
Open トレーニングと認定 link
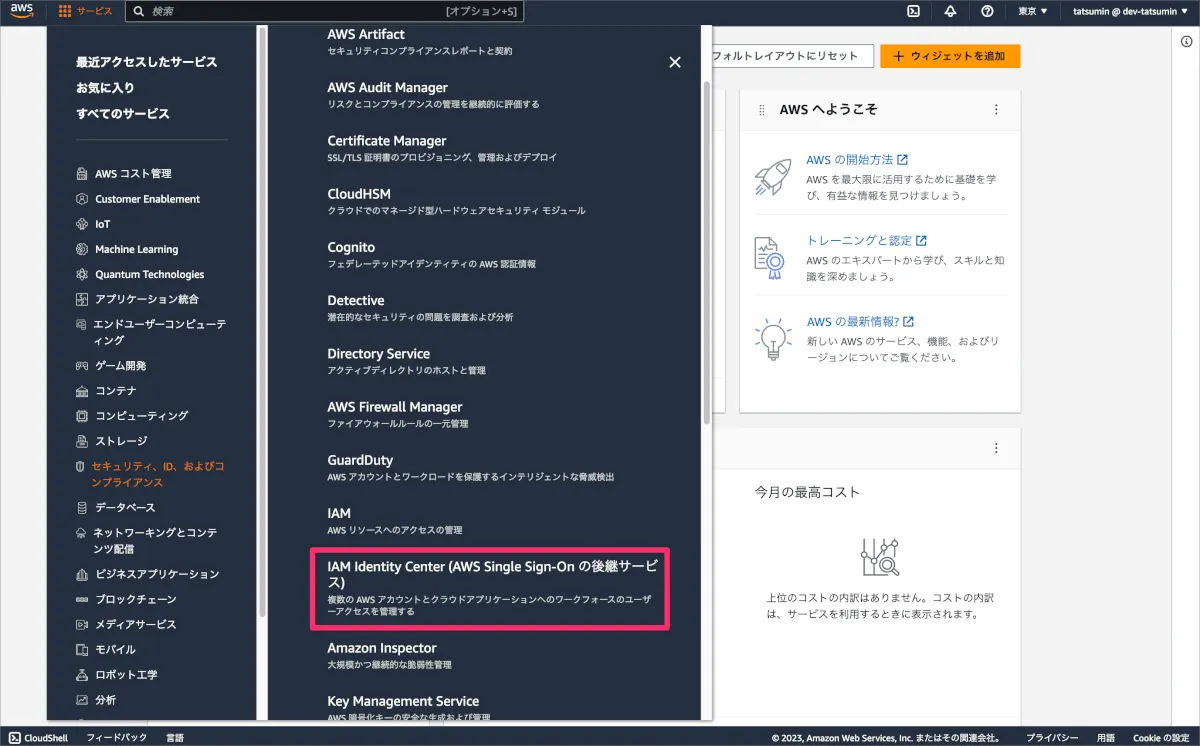866,241
